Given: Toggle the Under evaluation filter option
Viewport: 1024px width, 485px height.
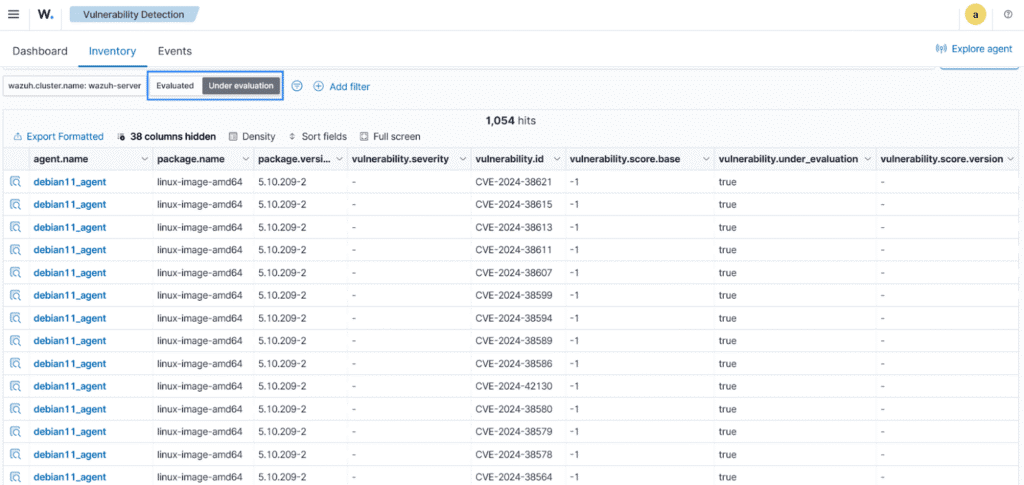Looking at the screenshot, I should (241, 86).
